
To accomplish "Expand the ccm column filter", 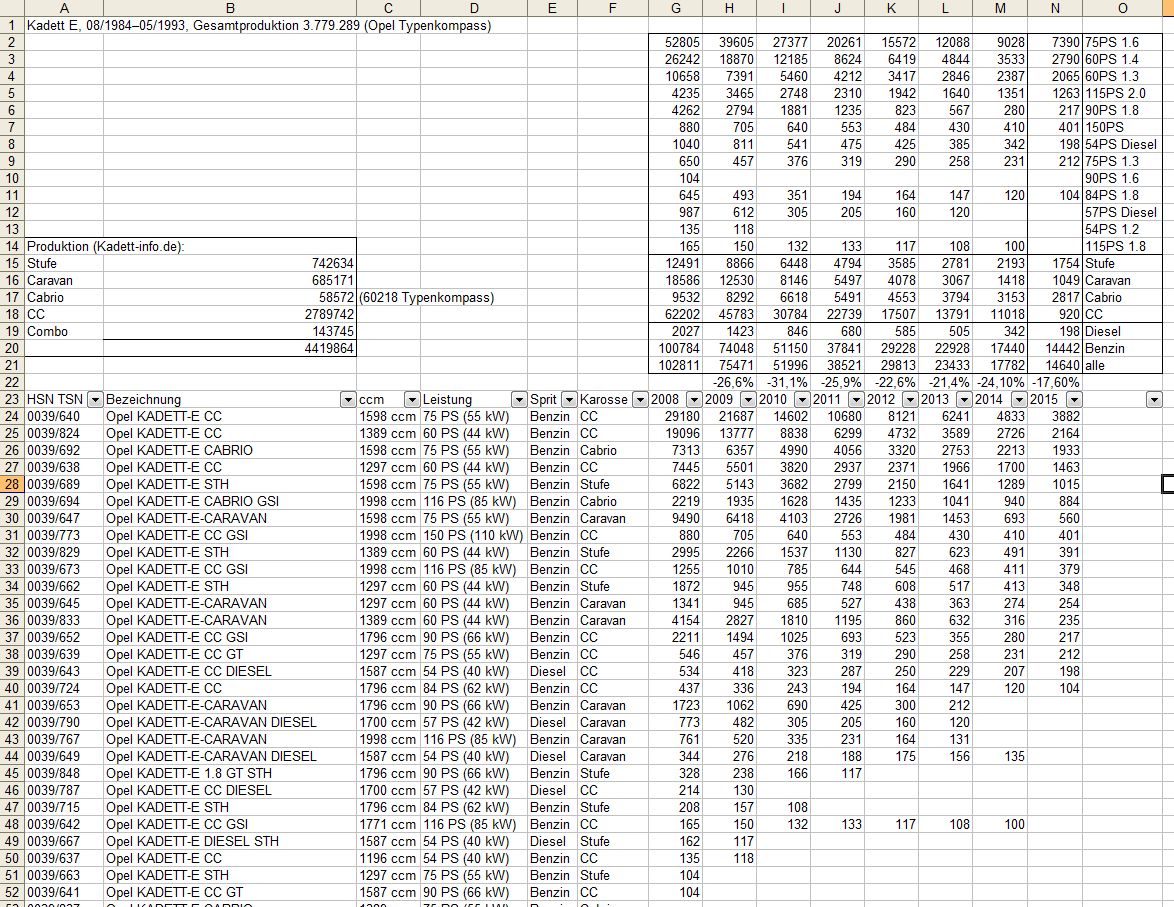I will click(x=411, y=399).
